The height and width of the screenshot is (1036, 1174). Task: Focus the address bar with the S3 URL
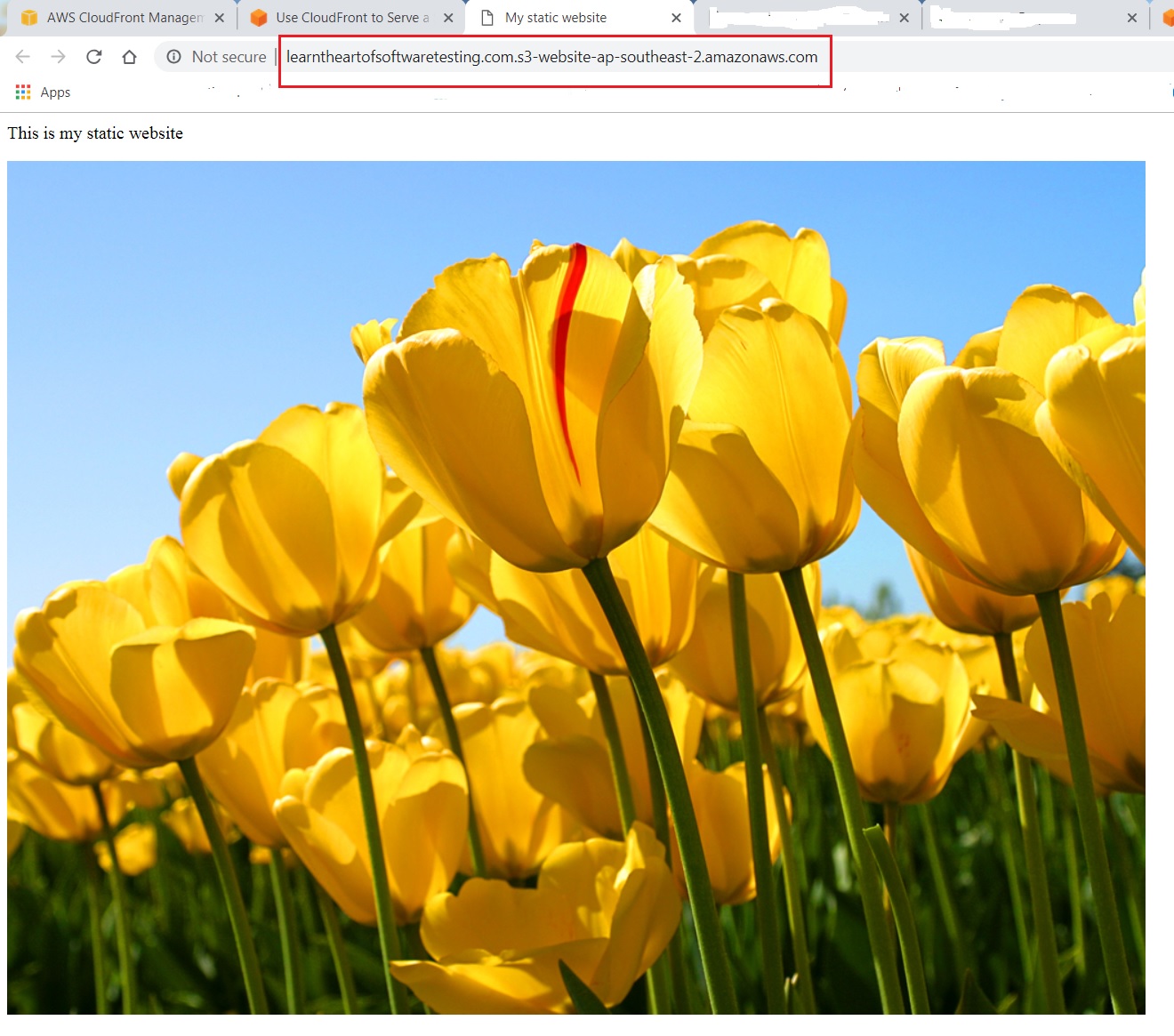tap(551, 57)
